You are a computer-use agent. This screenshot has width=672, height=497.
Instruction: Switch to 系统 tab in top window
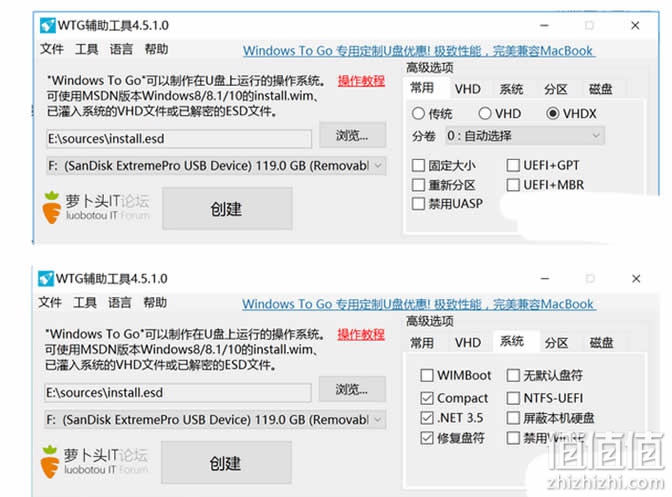coord(511,89)
